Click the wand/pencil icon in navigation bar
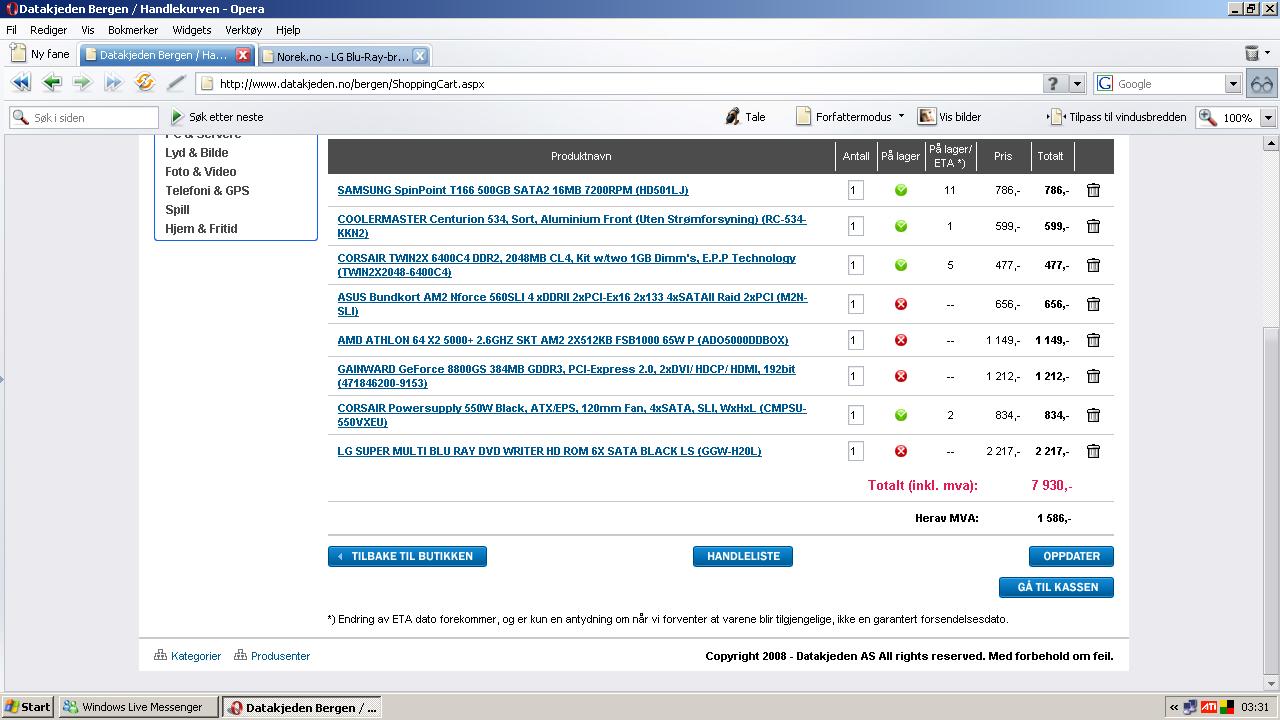The width and height of the screenshot is (1280, 720). click(176, 83)
